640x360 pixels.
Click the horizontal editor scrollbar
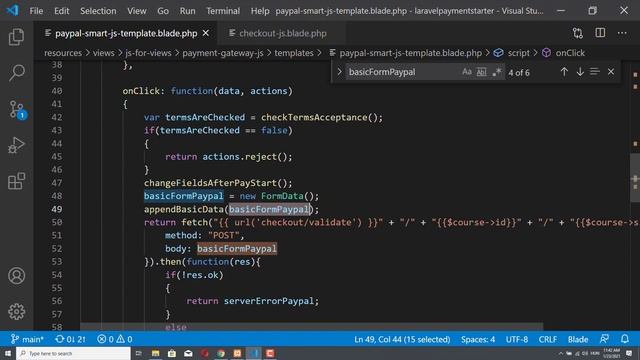point(311,327)
